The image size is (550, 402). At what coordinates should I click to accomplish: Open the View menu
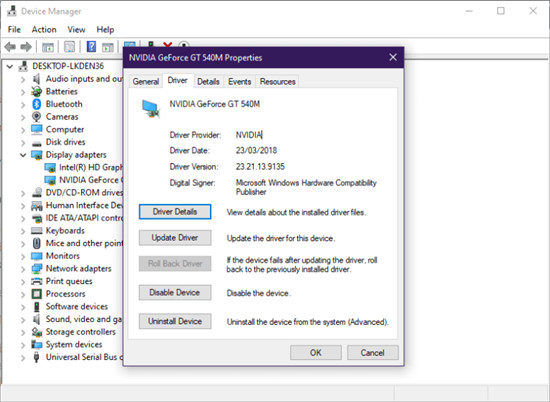click(76, 29)
